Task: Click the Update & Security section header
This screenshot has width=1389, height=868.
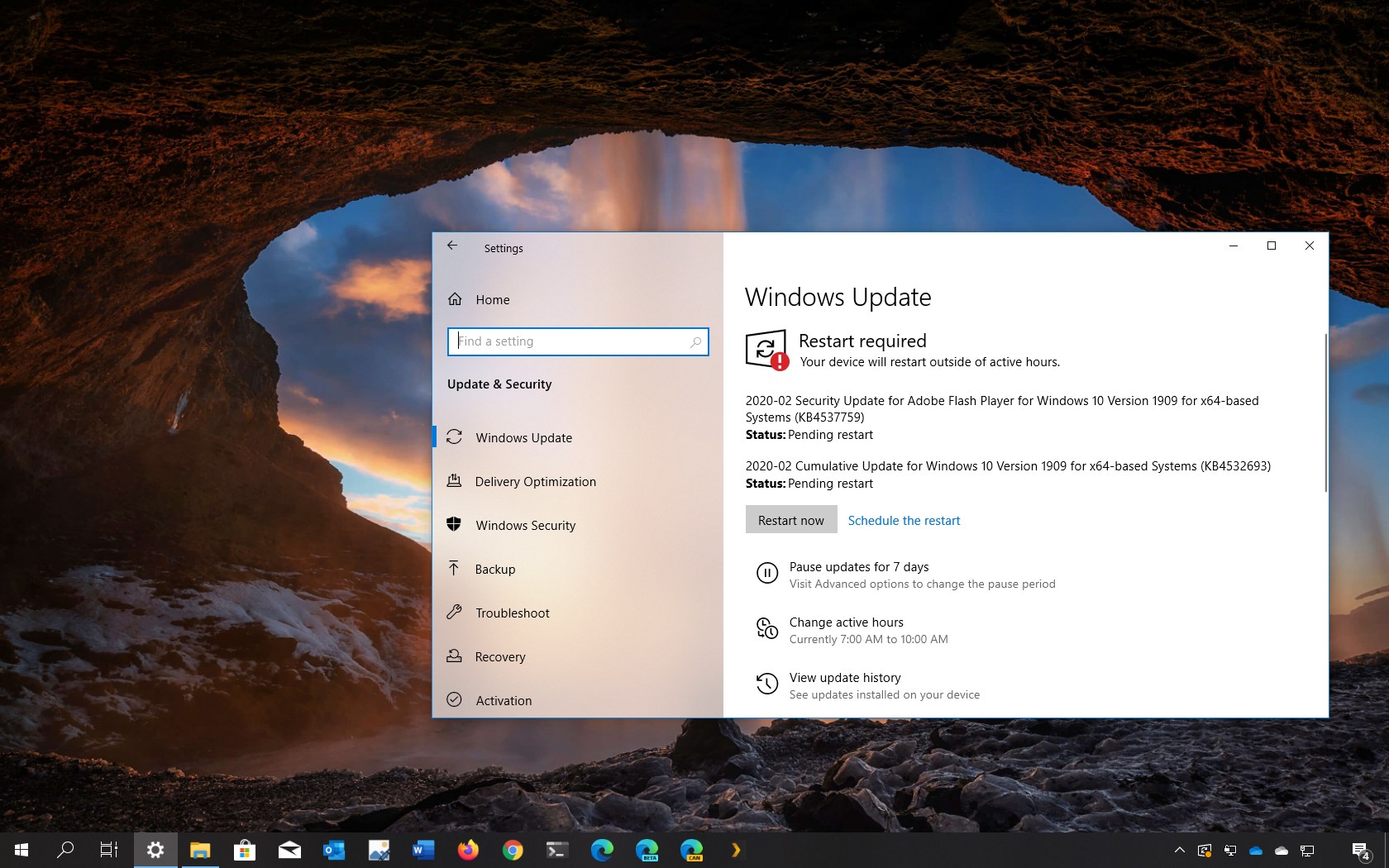Action: click(x=499, y=384)
